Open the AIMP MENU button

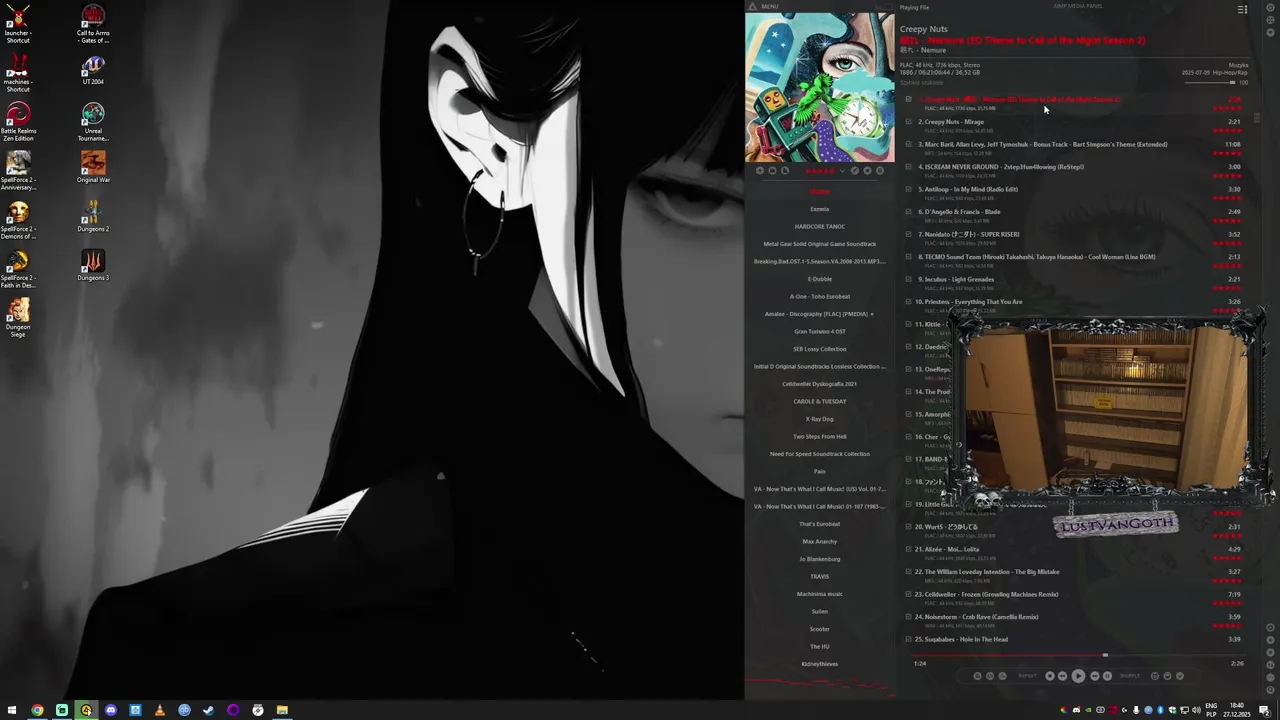click(x=770, y=6)
